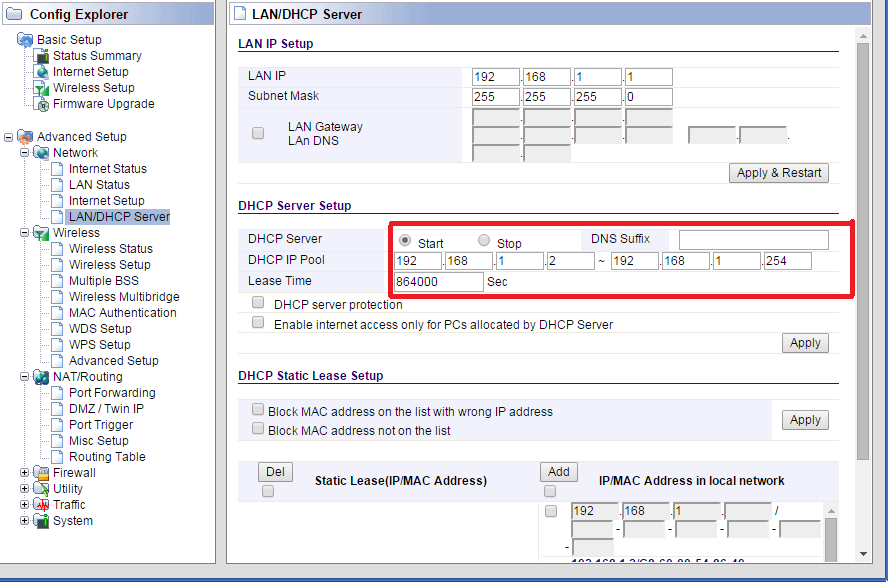The width and height of the screenshot is (888, 582).
Task: Collapse the Wireless tree node
Action: click(x=24, y=233)
